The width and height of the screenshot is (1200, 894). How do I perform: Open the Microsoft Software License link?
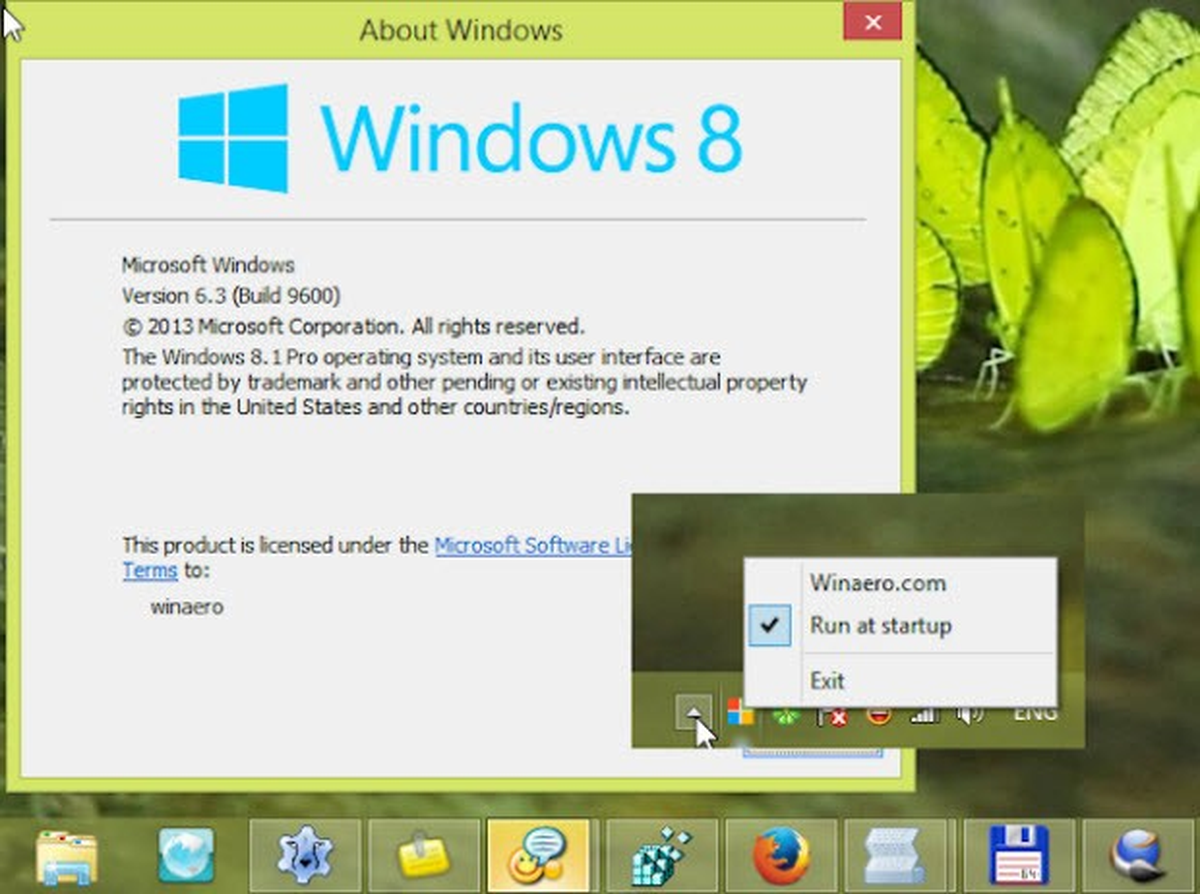534,546
